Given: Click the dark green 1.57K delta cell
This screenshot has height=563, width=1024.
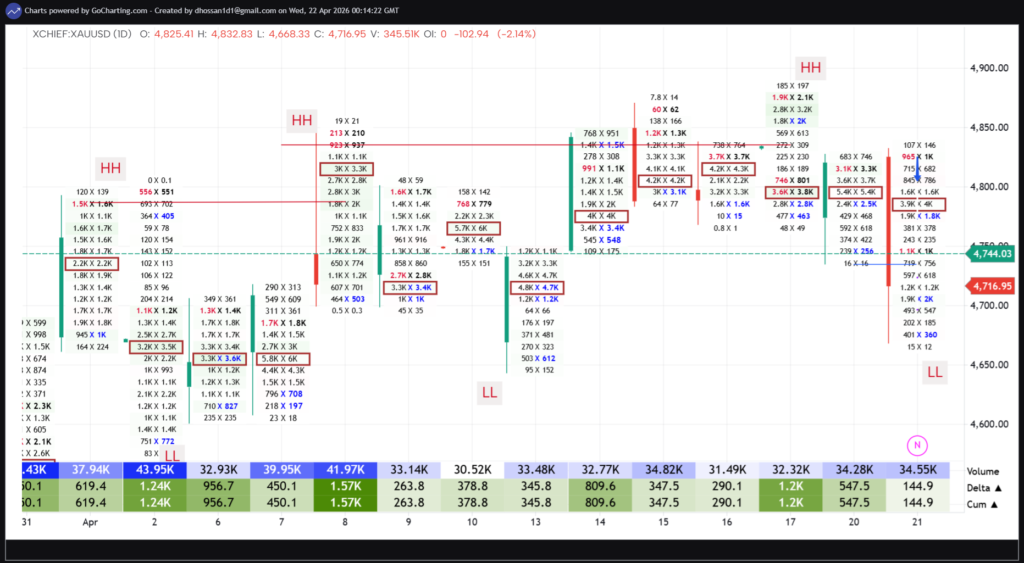Looking at the screenshot, I should click(x=345, y=486).
